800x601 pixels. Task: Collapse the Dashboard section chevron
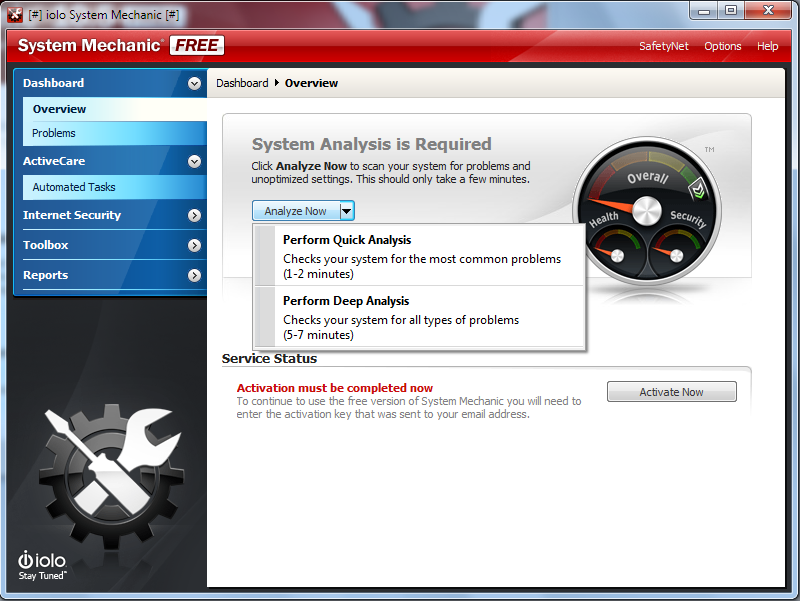click(x=194, y=83)
